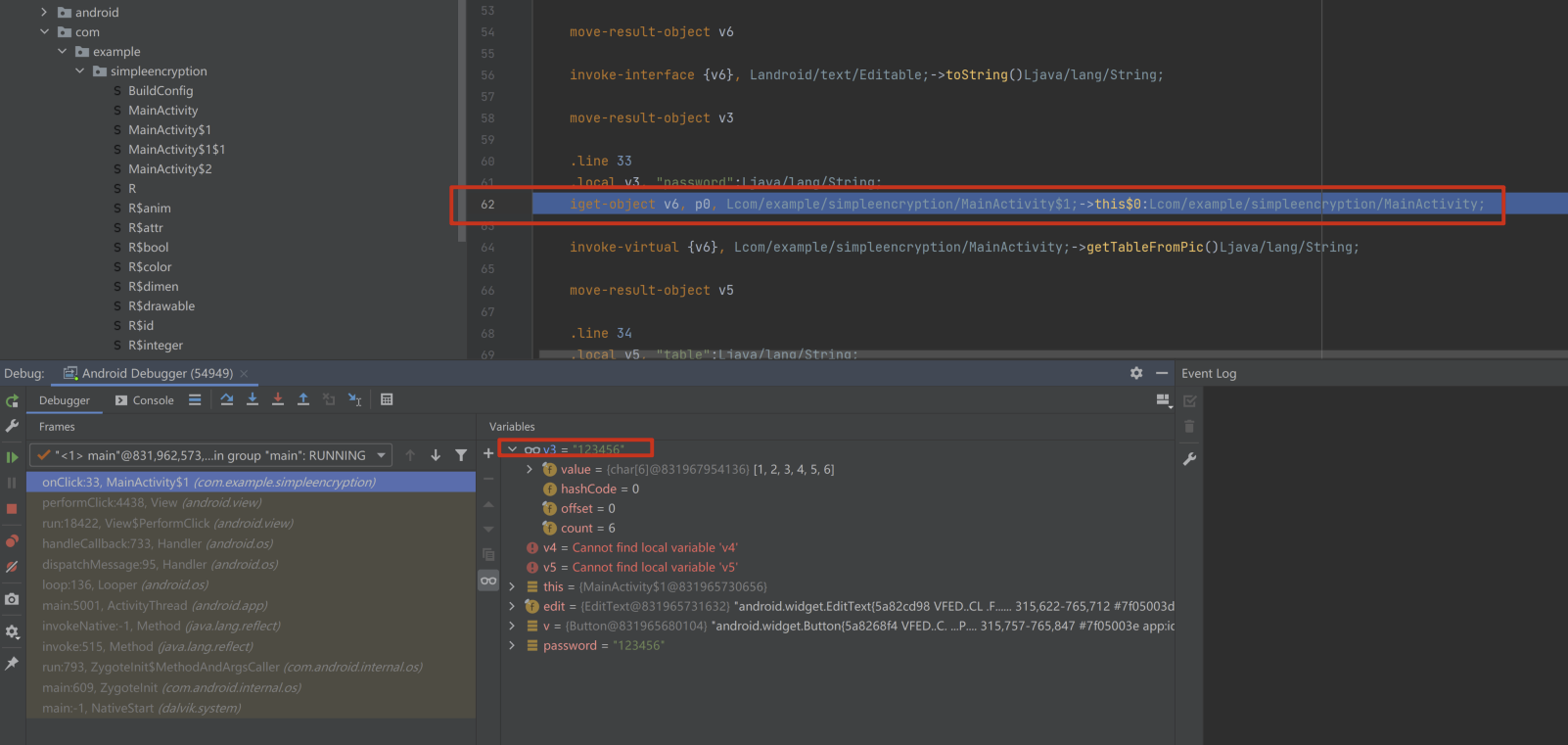Collapse the simpleencryption package folder
Screen dimensions: 1568x745
(79, 70)
